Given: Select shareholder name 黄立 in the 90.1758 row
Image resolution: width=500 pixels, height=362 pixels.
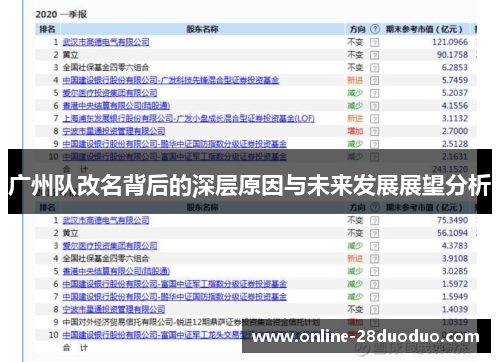Looking at the screenshot, I should [x=70, y=55].
